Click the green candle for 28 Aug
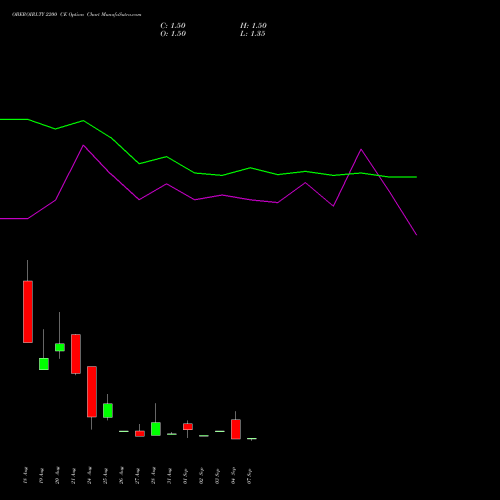 point(156,429)
